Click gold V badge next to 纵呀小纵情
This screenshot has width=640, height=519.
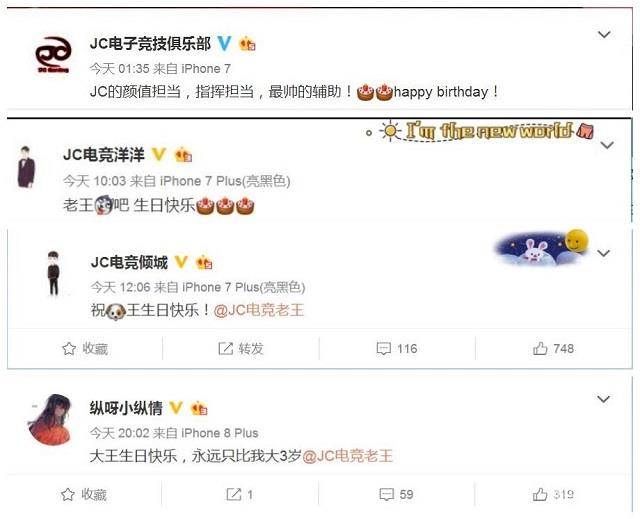pos(176,407)
